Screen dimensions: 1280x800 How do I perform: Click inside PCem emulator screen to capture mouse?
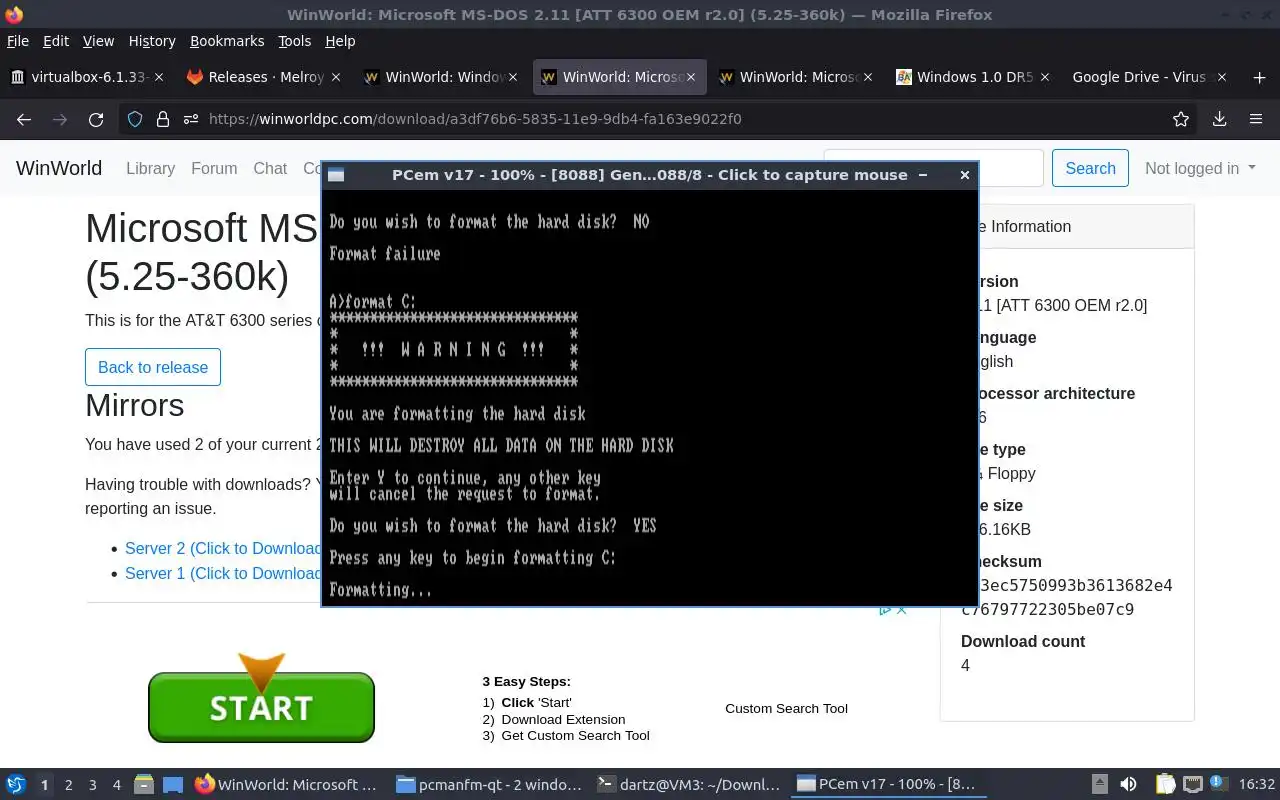(x=649, y=397)
